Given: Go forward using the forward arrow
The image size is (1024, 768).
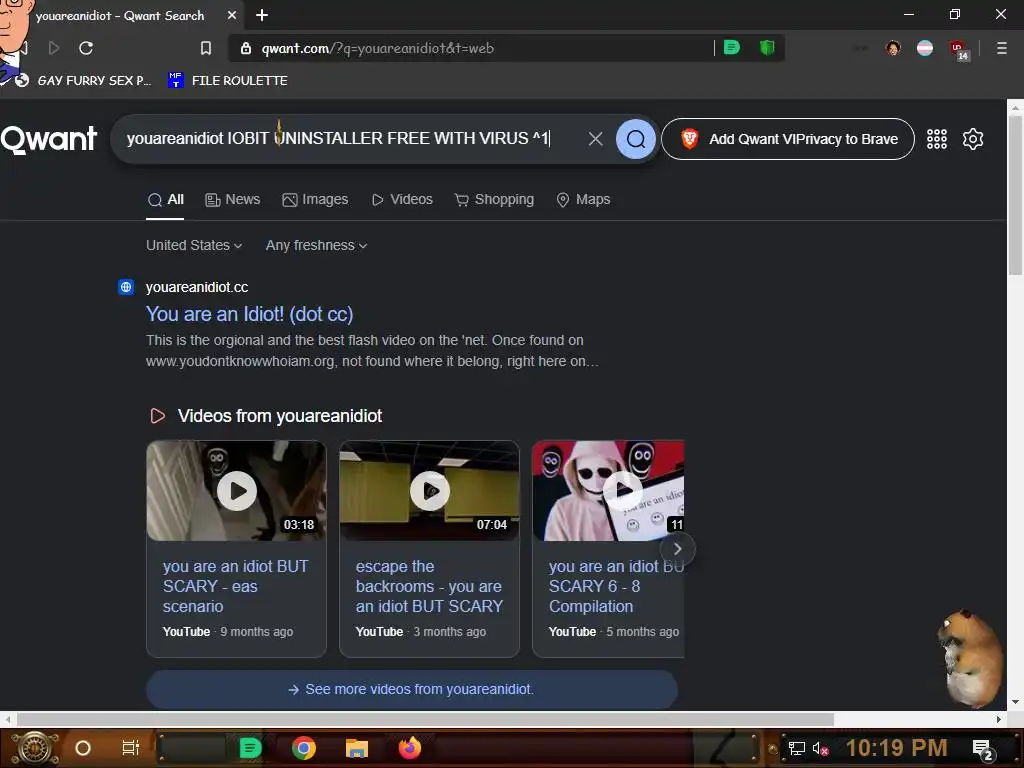Looking at the screenshot, I should (54, 48).
